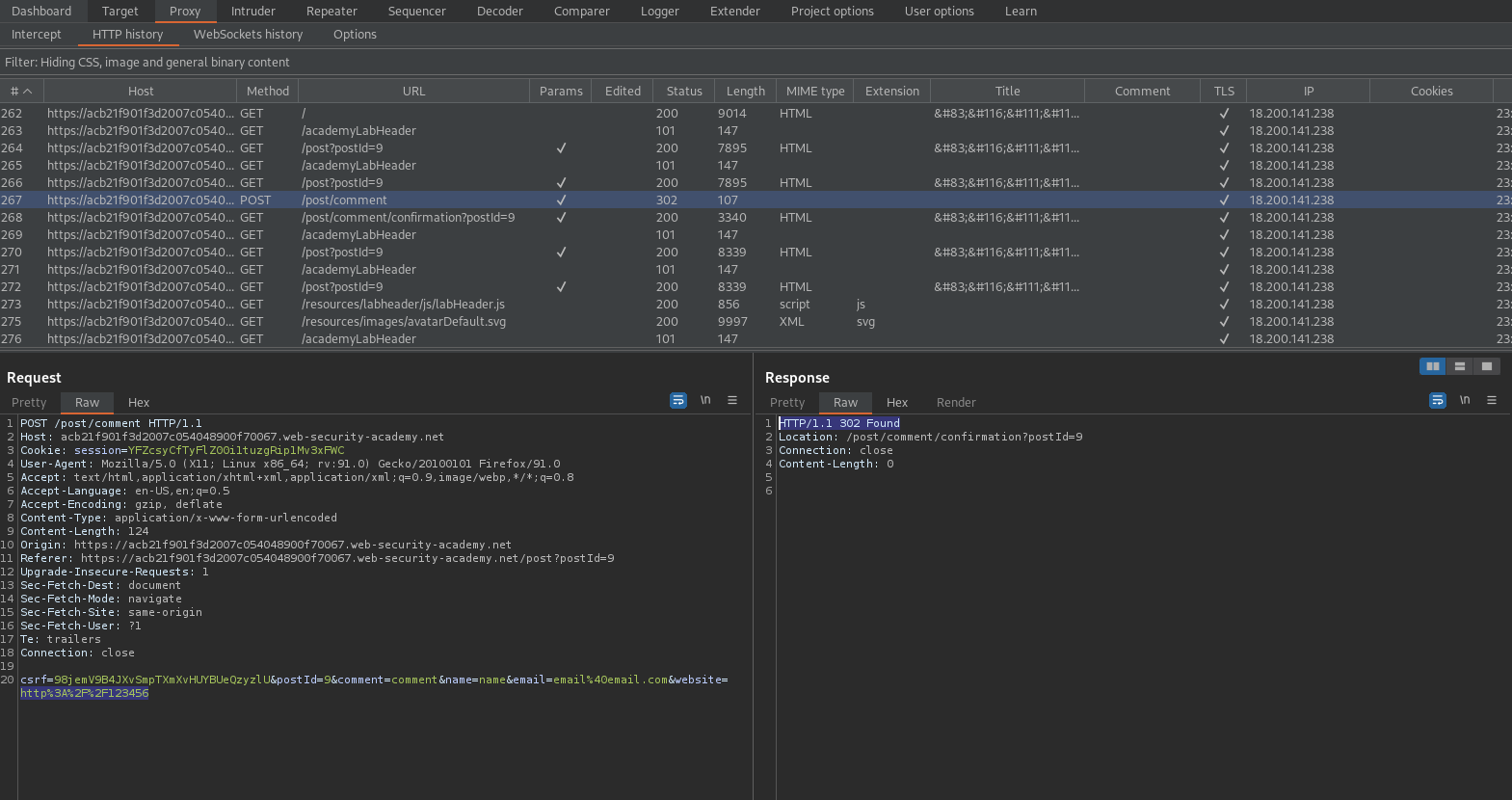Click the Content-Type request header line
The image size is (1512, 800).
click(x=179, y=518)
